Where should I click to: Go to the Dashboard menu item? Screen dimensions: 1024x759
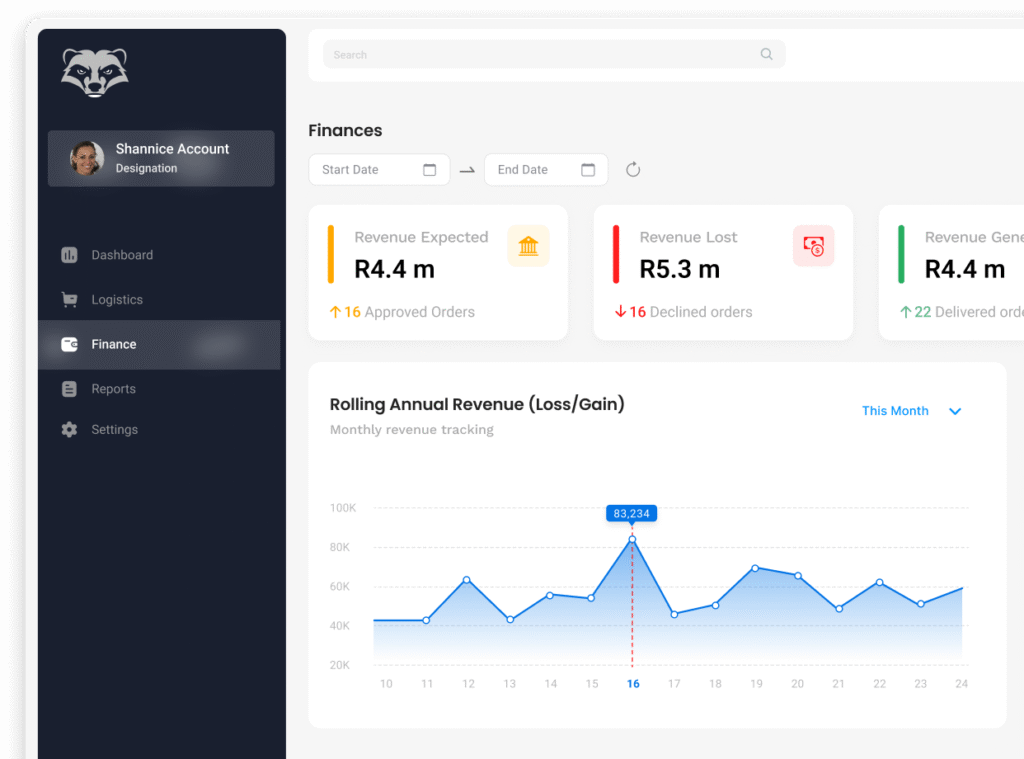[x=122, y=255]
